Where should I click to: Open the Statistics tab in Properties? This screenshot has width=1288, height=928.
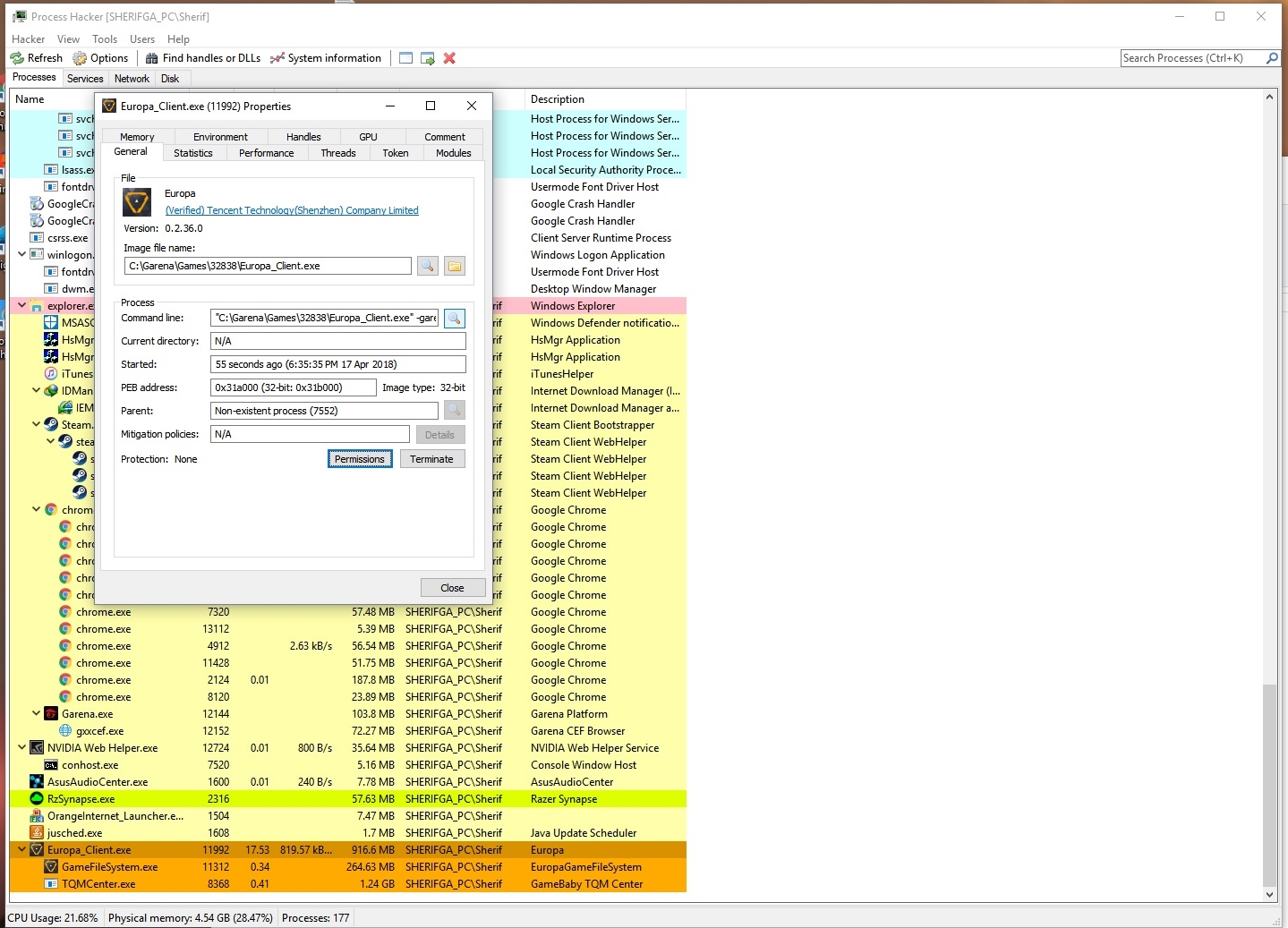(193, 153)
